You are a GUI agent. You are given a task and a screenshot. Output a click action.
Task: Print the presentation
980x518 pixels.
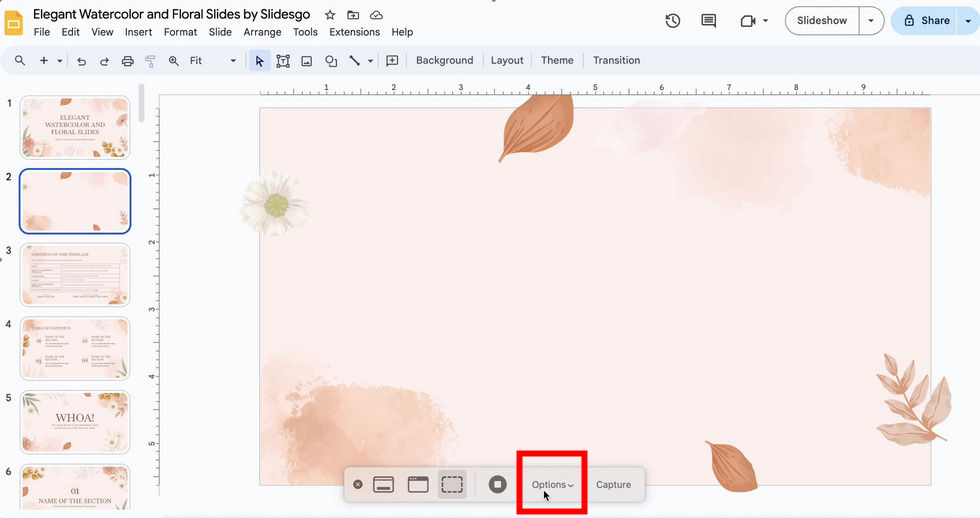[128, 61]
